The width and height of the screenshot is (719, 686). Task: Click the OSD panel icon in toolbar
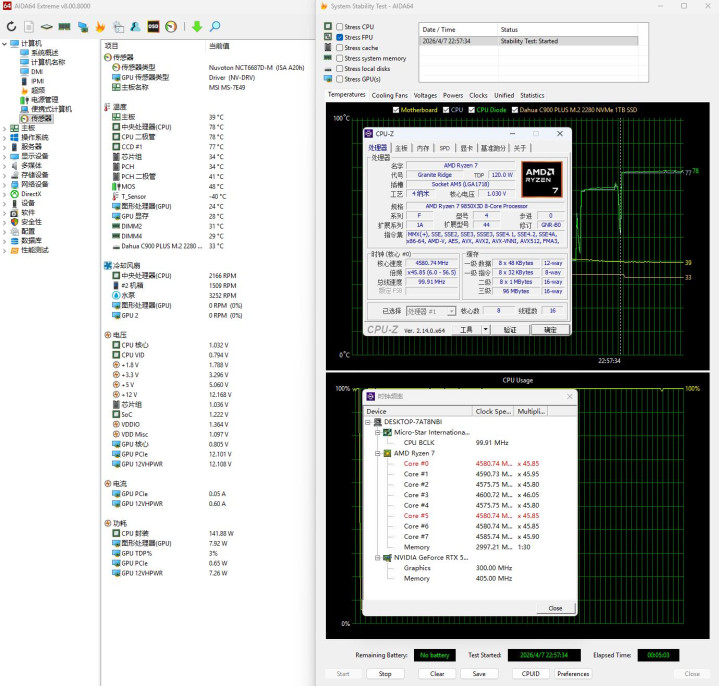tap(153, 26)
